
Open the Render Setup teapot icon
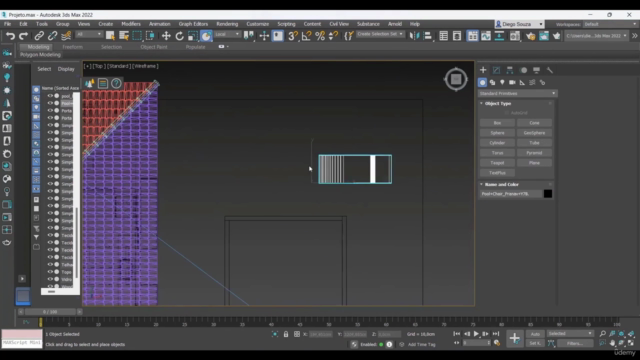pos(530,36)
